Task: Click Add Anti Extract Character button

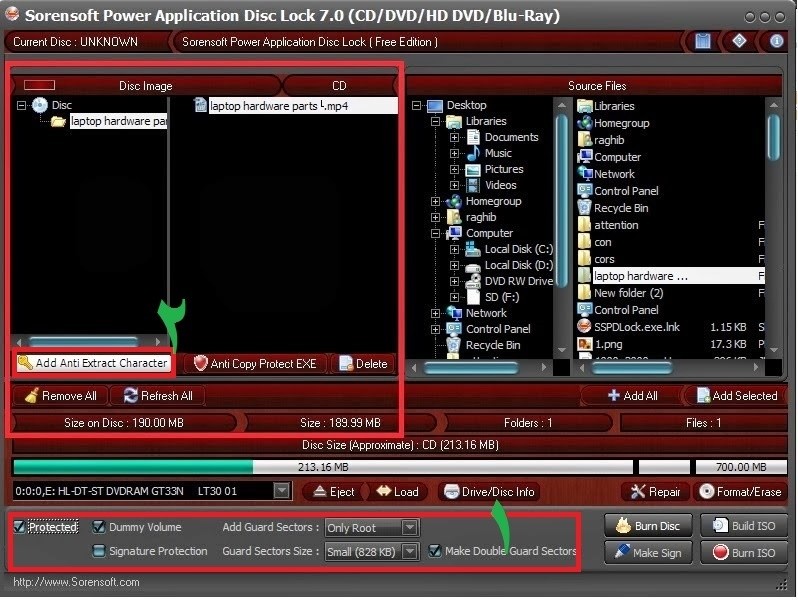Action: coord(92,363)
